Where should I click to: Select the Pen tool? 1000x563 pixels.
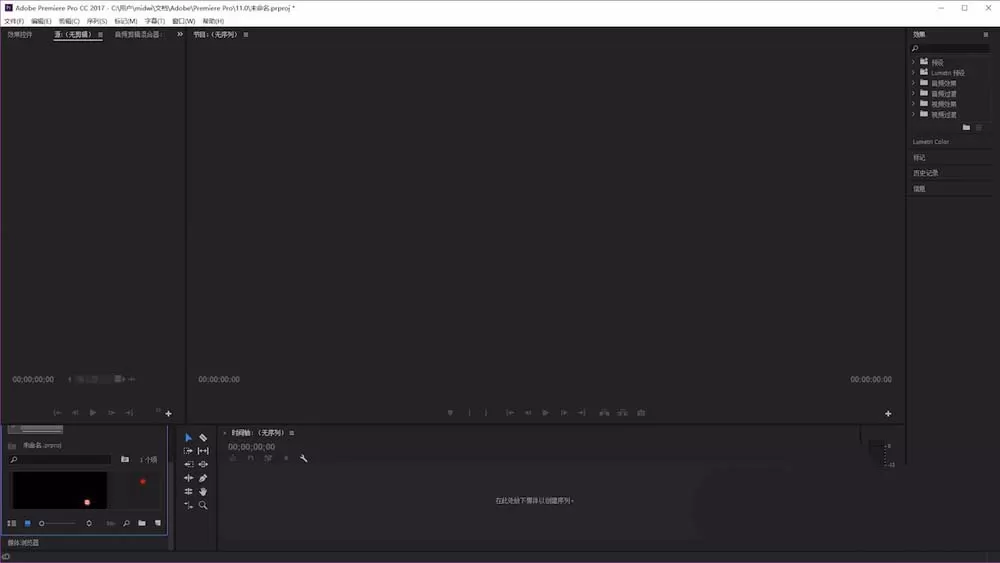203,478
